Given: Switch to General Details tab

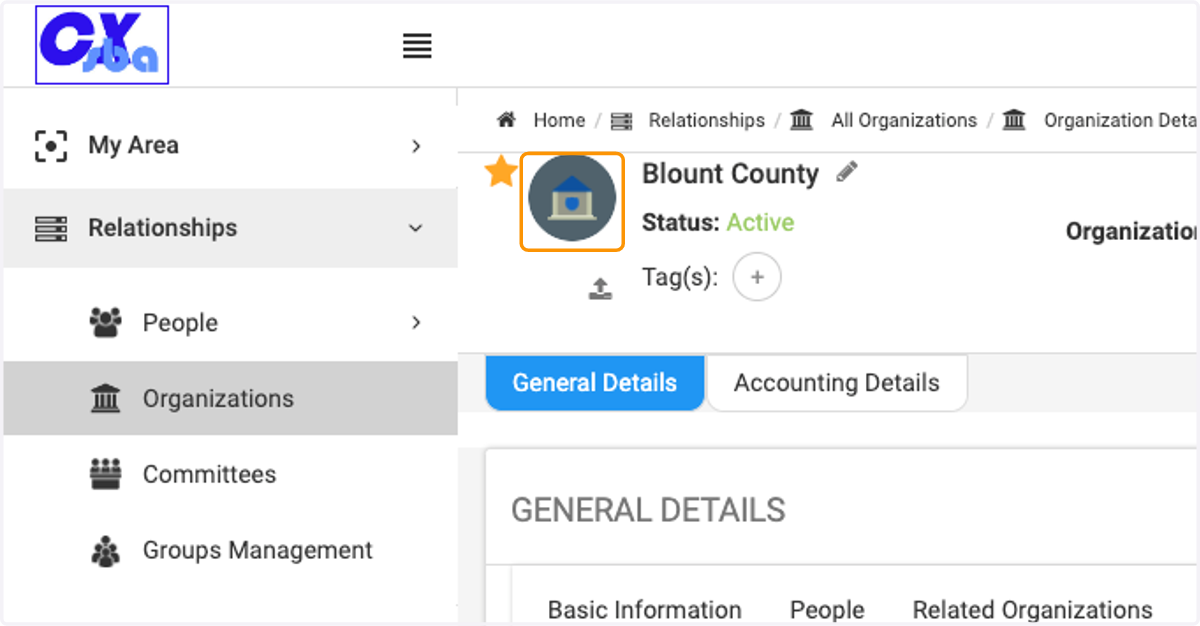Looking at the screenshot, I should coord(595,383).
